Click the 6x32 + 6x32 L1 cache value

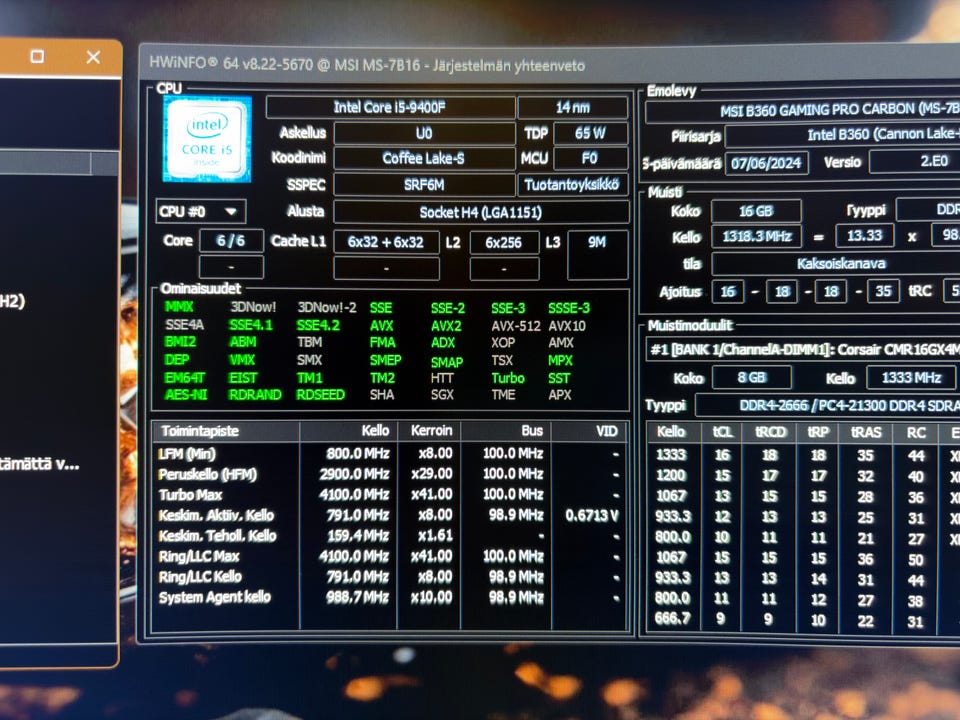(x=386, y=242)
